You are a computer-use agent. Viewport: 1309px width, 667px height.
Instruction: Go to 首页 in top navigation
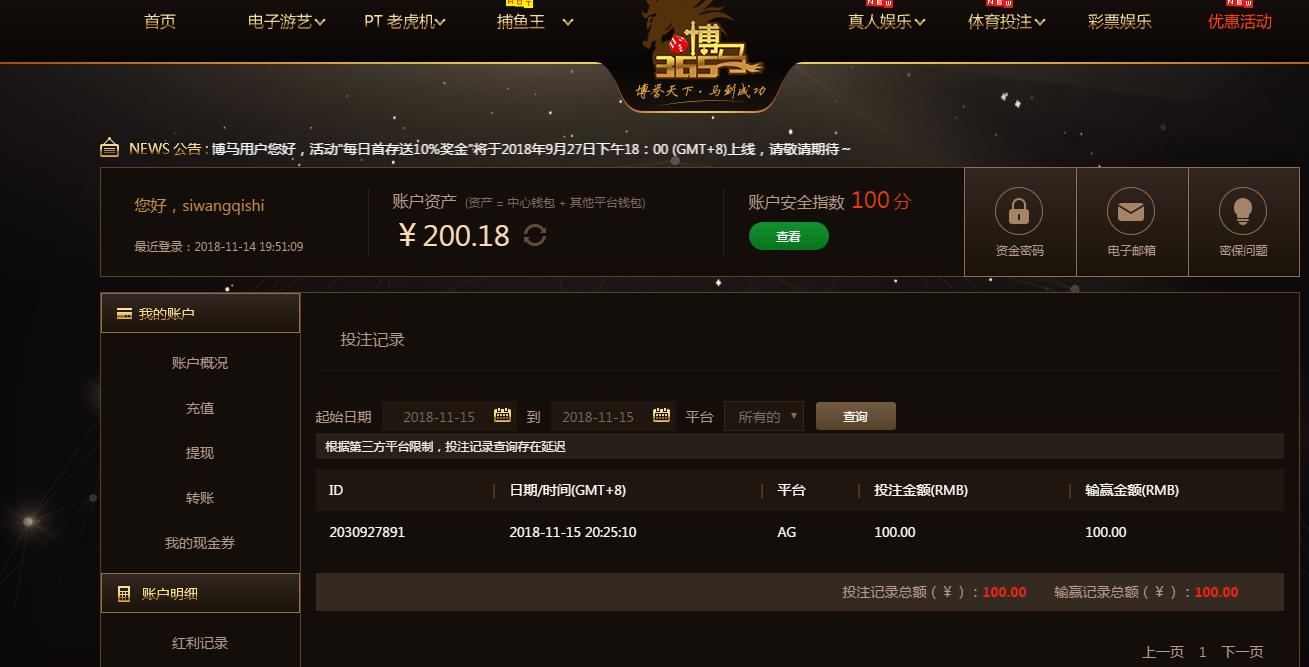[x=160, y=21]
